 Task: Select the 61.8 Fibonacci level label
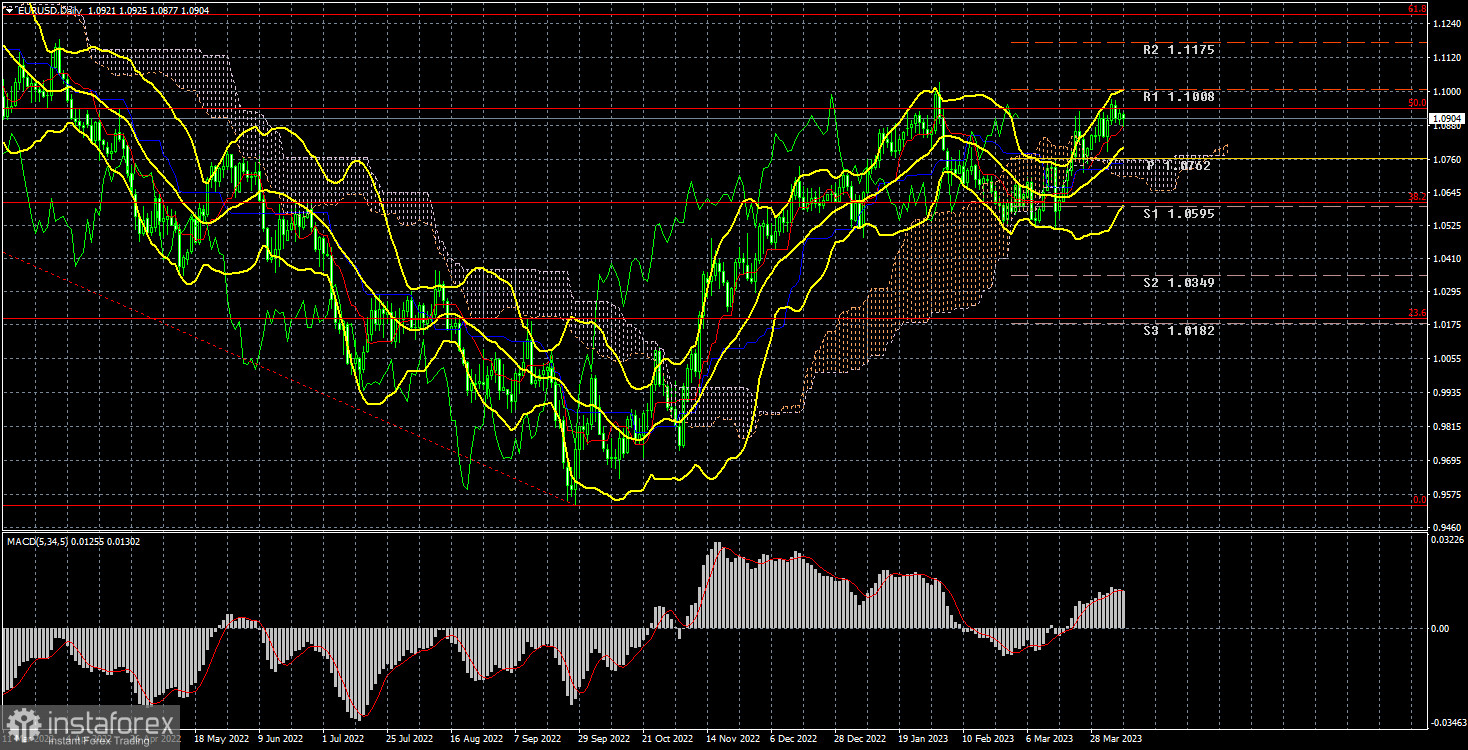[1416, 9]
